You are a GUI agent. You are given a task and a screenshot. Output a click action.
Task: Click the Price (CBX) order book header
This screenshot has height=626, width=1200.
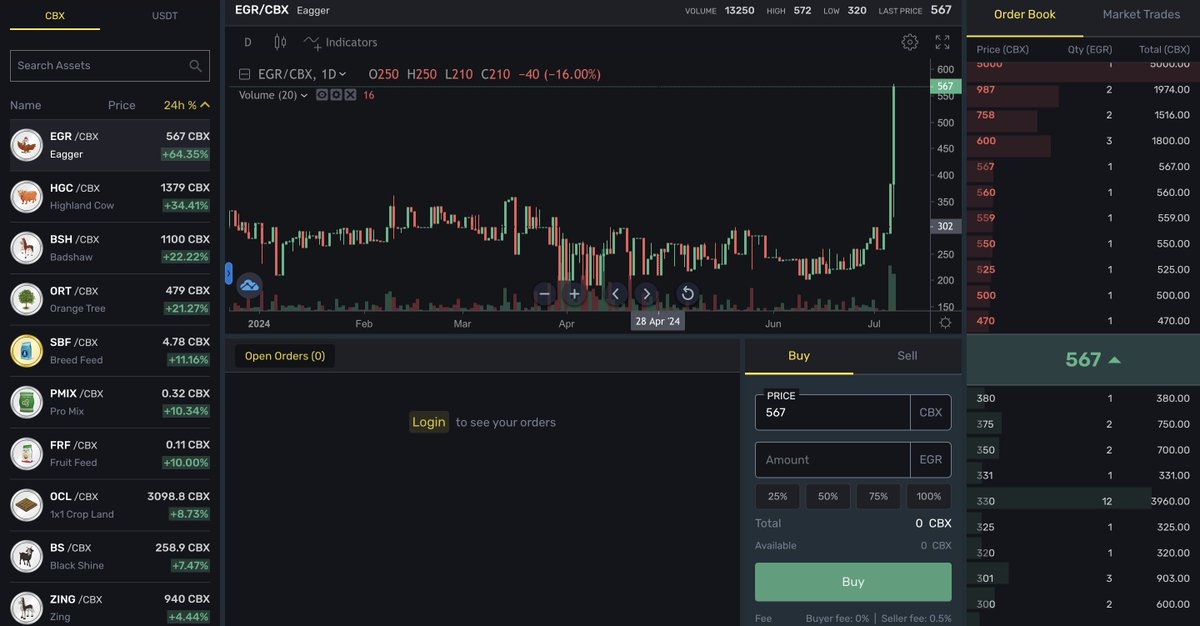[x=1002, y=49]
